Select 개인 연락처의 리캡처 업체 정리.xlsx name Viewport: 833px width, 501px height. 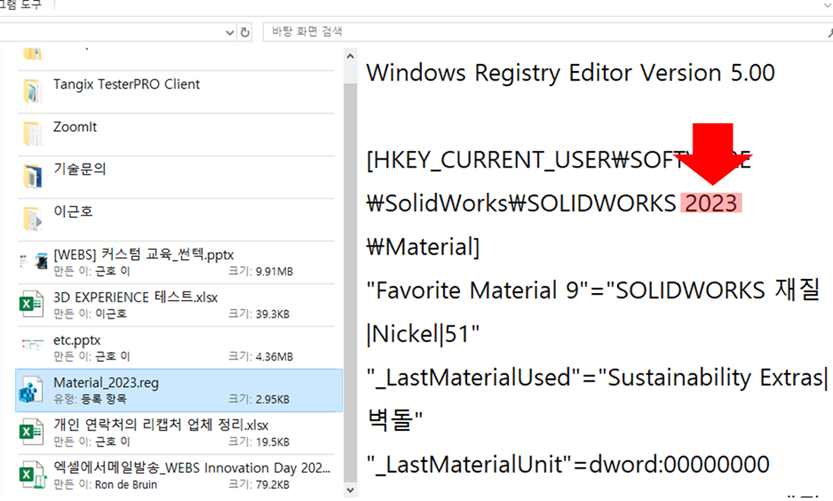pyautogui.click(x=161, y=425)
